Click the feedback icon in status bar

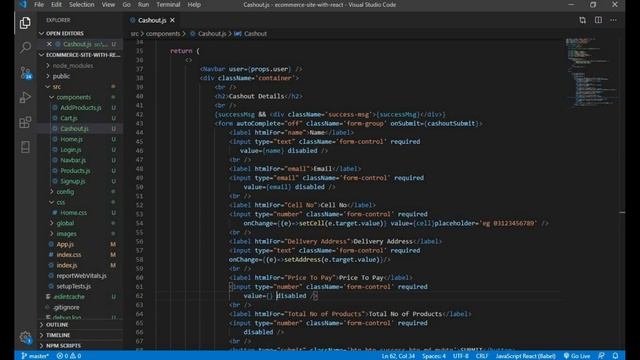[601, 356]
